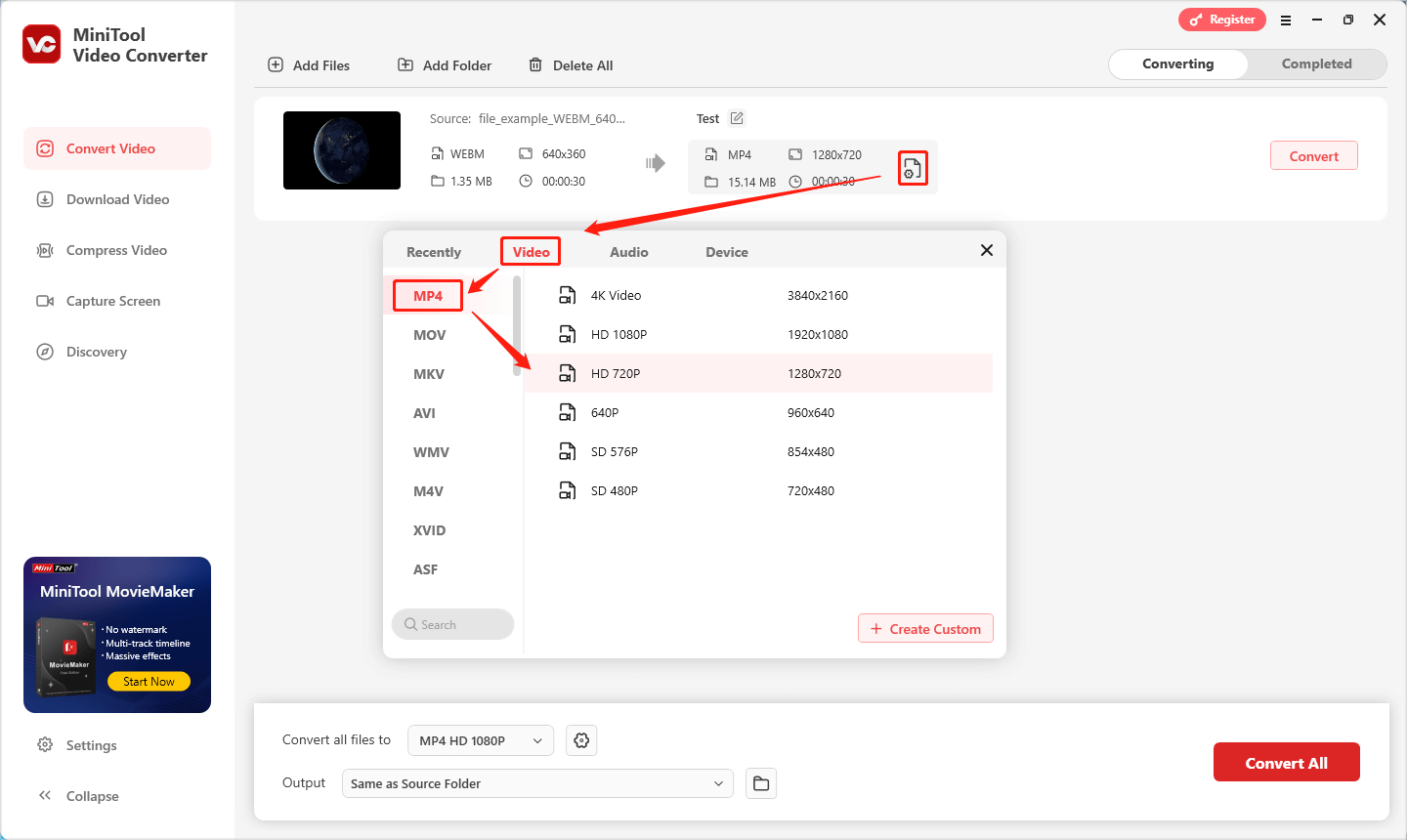Click the Add Files plus icon
This screenshot has width=1407, height=840.
[x=276, y=64]
